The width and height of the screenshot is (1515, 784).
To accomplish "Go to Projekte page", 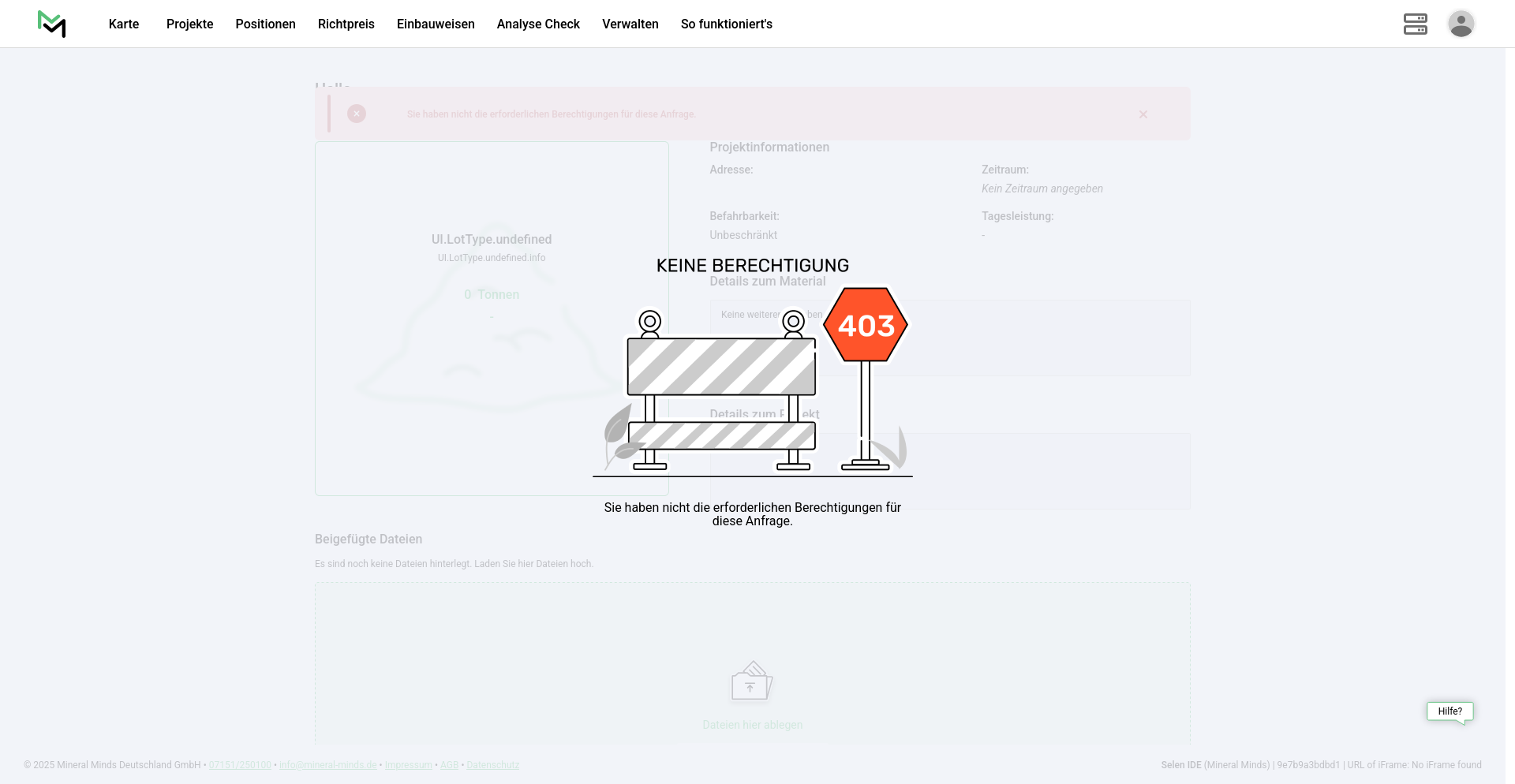I will (x=189, y=24).
